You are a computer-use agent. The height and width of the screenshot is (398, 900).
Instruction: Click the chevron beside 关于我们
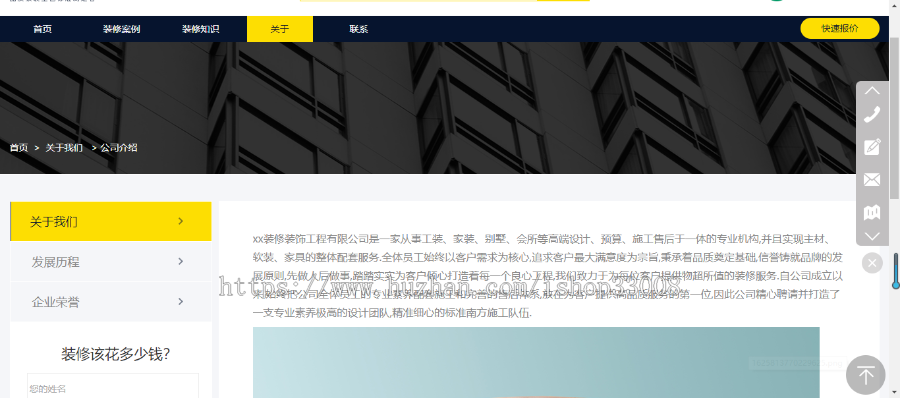[x=180, y=221]
